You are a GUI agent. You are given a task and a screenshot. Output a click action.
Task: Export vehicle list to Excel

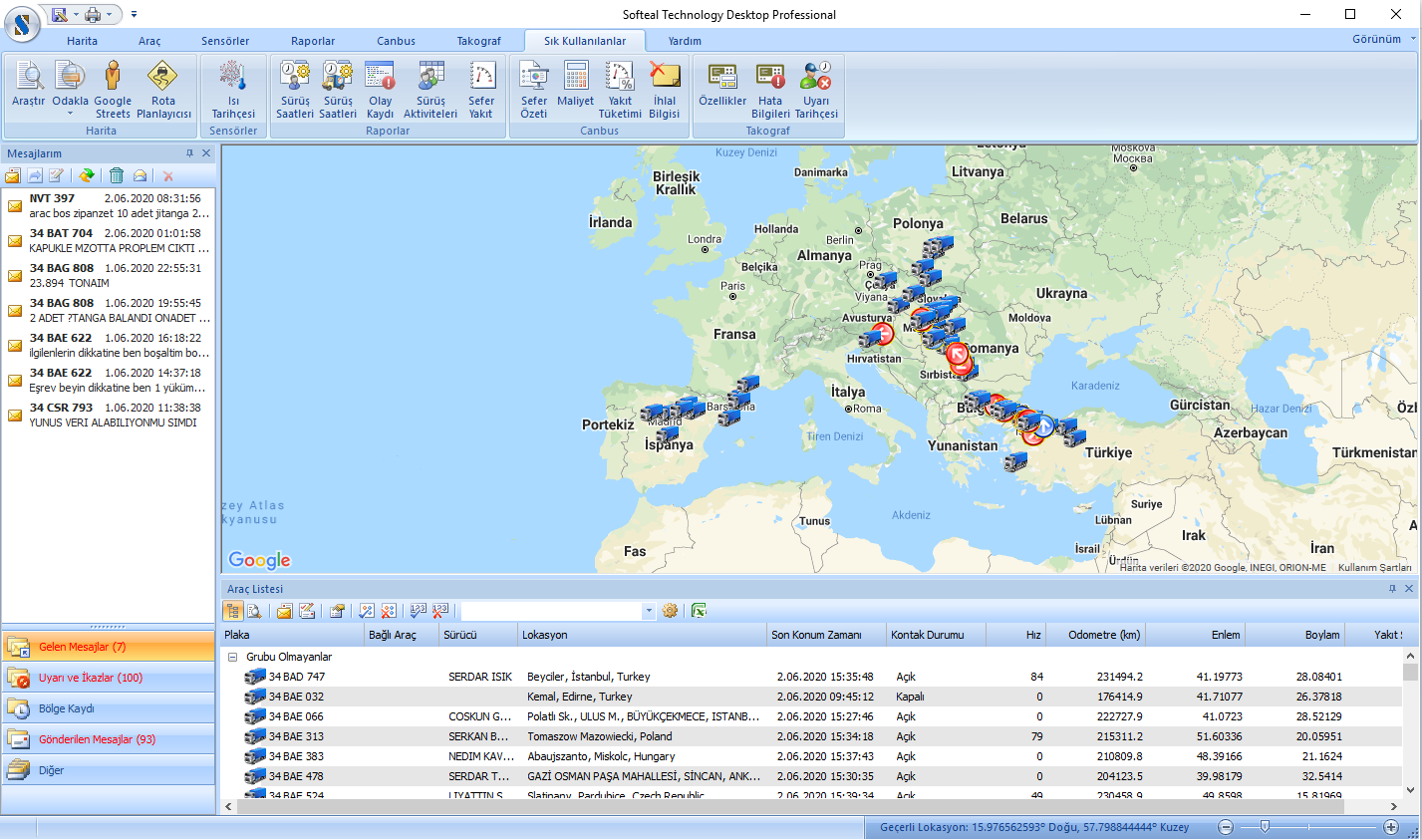(x=699, y=611)
